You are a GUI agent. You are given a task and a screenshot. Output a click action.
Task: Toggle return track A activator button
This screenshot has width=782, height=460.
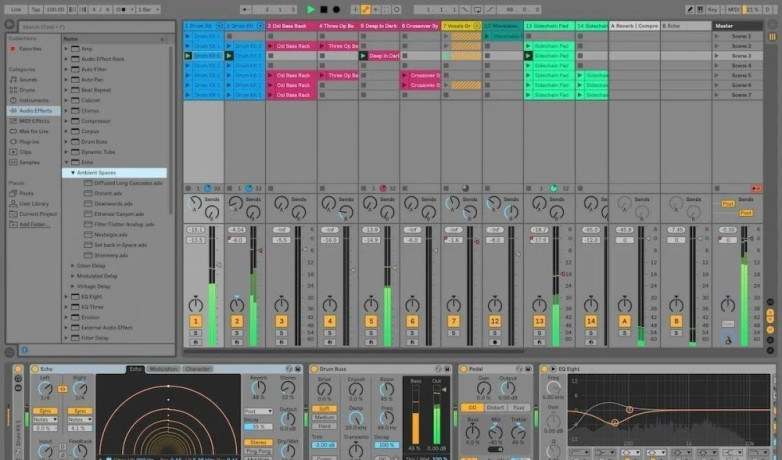tap(624, 321)
